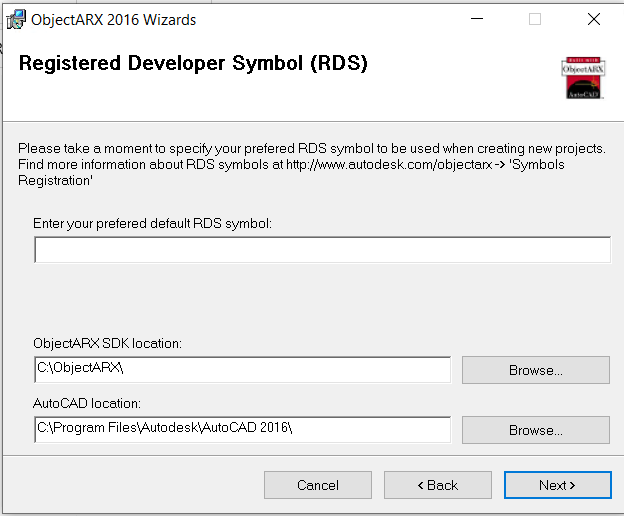Viewport: 624px width, 516px height.
Task: Close the ObjectARX 2016 Wizards window
Action: [x=594, y=19]
